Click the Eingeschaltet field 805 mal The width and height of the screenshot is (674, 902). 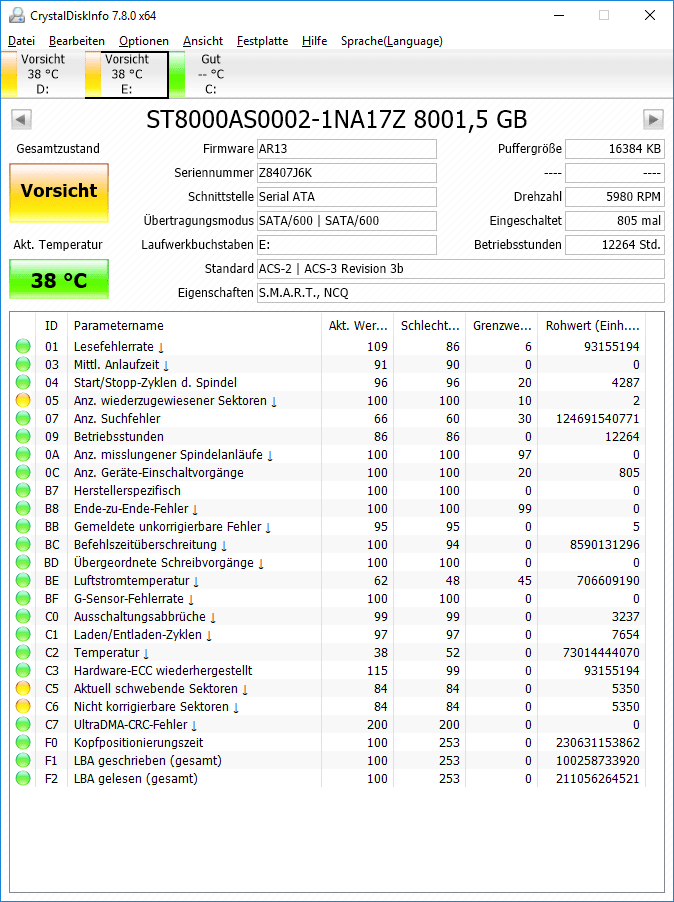(615, 221)
